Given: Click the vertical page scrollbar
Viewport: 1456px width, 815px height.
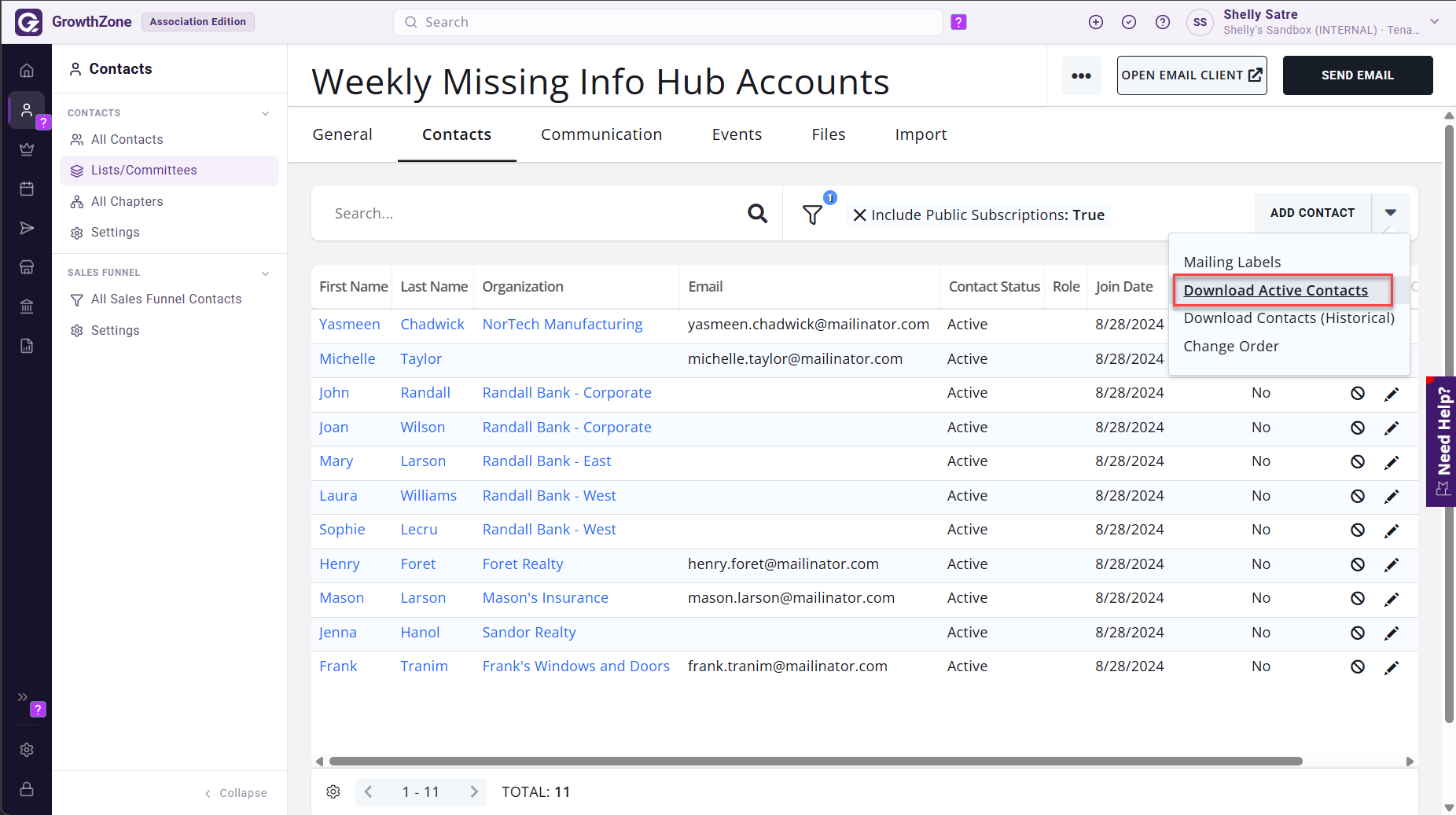Looking at the screenshot, I should pos(1449,424).
